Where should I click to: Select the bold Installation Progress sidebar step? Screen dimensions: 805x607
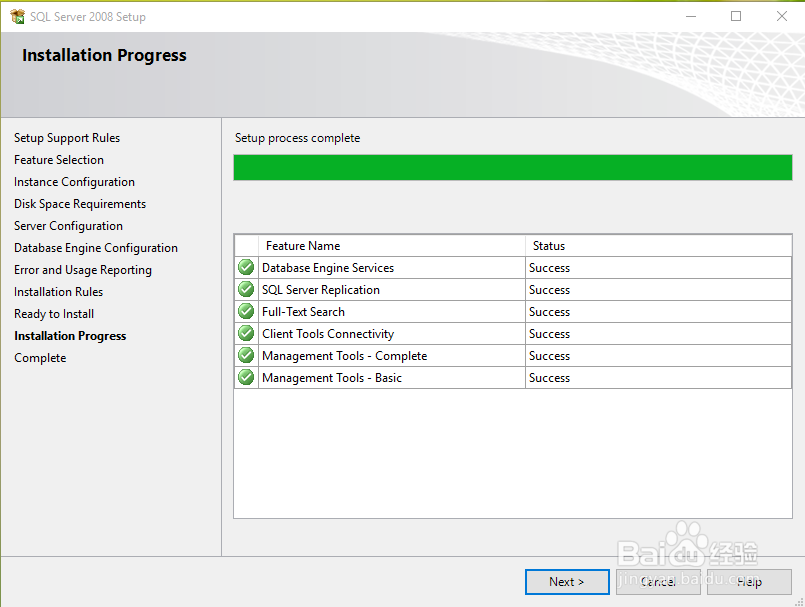[70, 336]
